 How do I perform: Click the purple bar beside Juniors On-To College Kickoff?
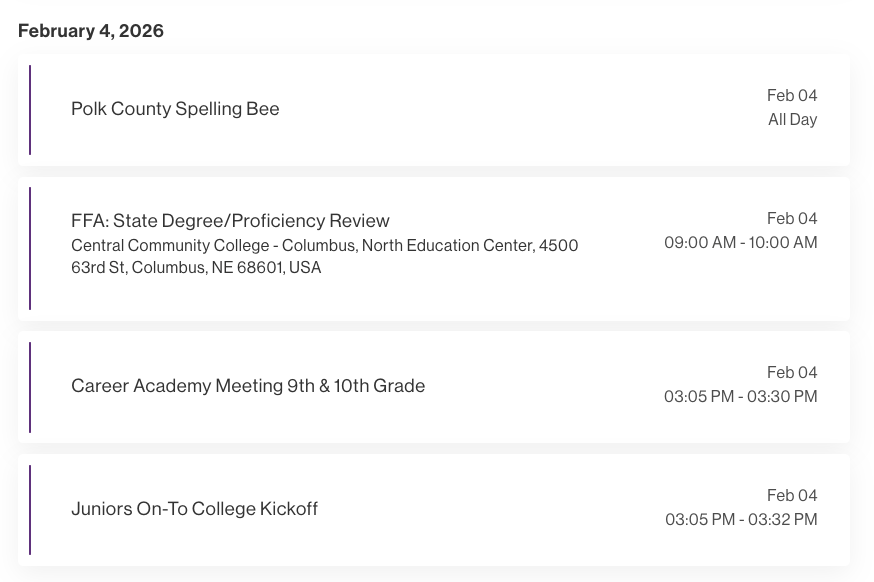[x=30, y=510]
